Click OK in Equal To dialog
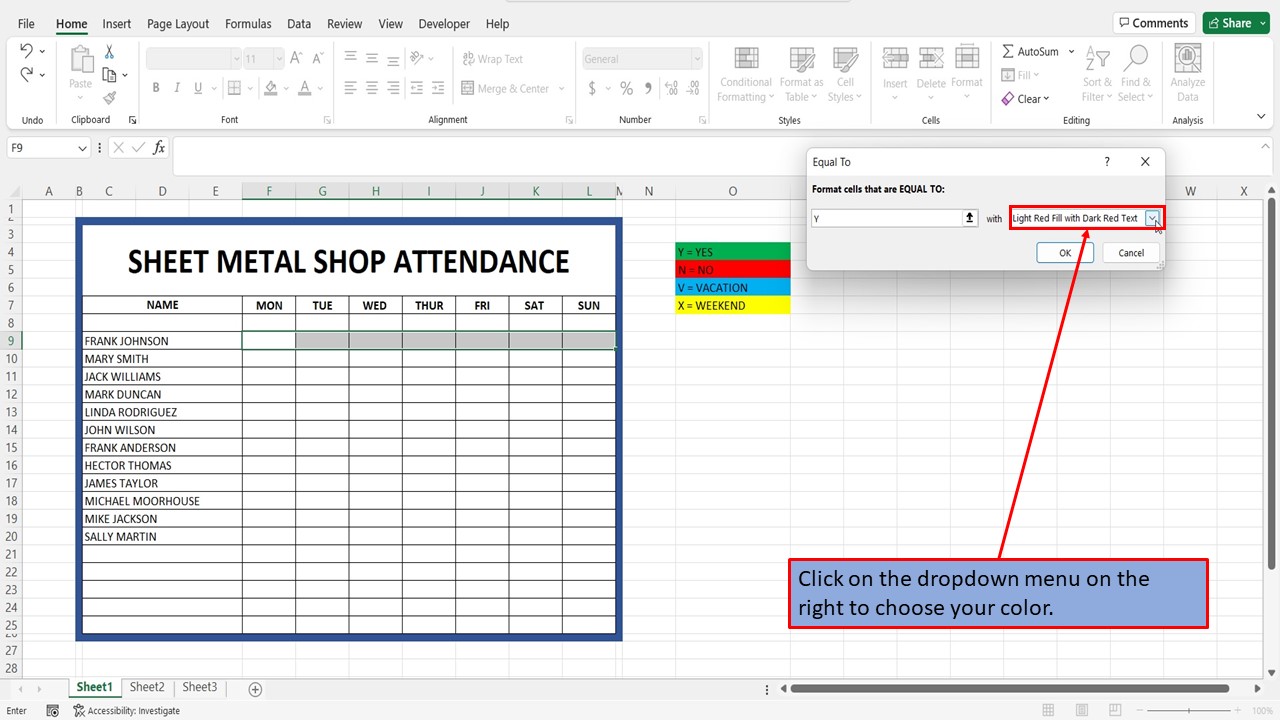The height and width of the screenshot is (720, 1280). pyautogui.click(x=1065, y=253)
